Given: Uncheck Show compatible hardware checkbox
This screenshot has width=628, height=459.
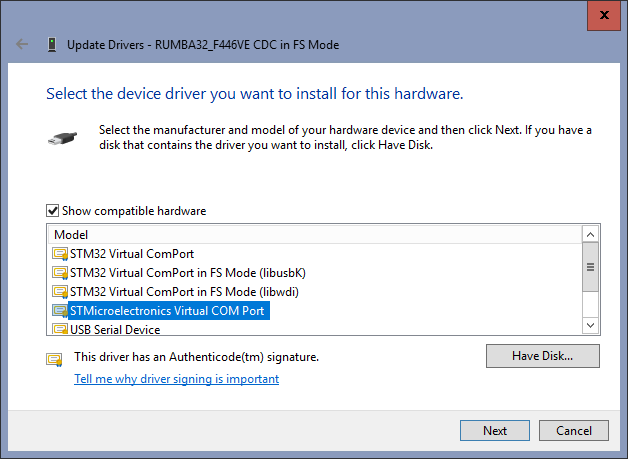Looking at the screenshot, I should 53,210.
